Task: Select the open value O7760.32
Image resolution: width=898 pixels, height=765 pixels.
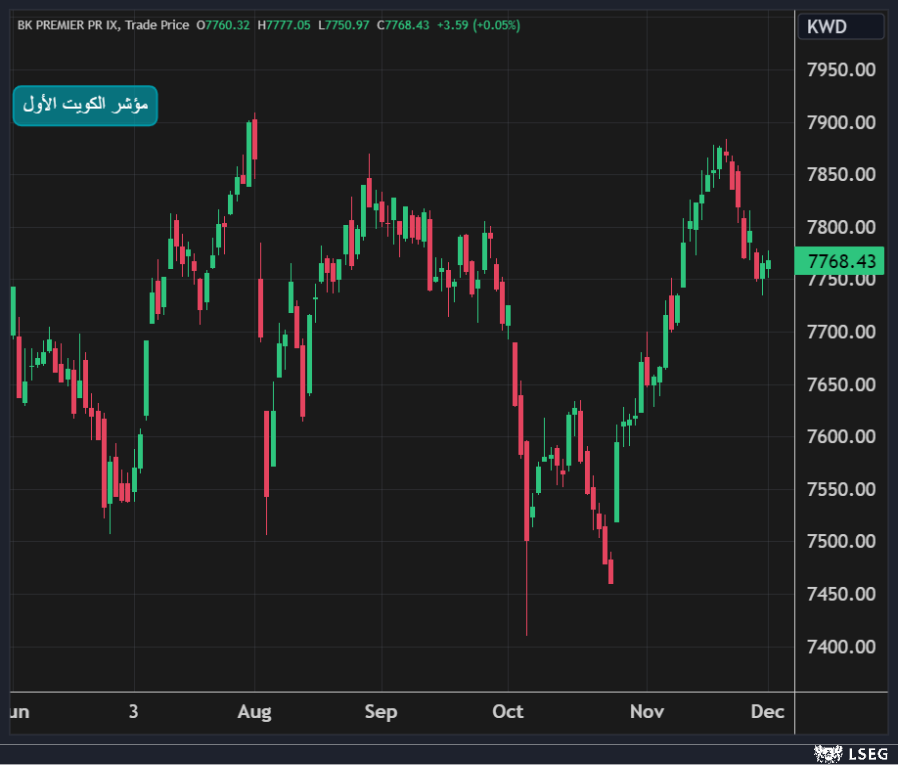Action: click(x=223, y=25)
